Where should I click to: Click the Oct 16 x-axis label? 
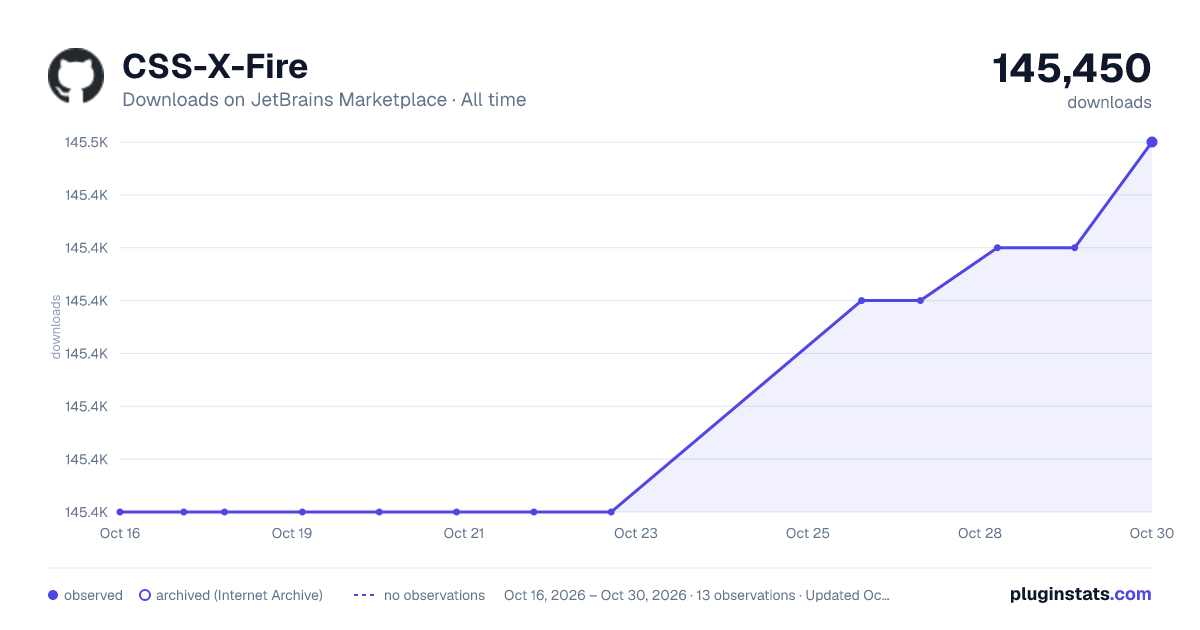120,533
